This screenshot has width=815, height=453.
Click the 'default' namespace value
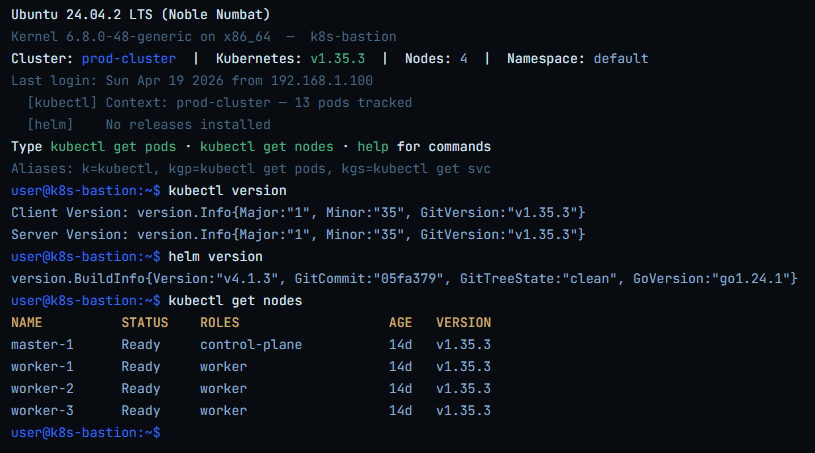(621, 59)
